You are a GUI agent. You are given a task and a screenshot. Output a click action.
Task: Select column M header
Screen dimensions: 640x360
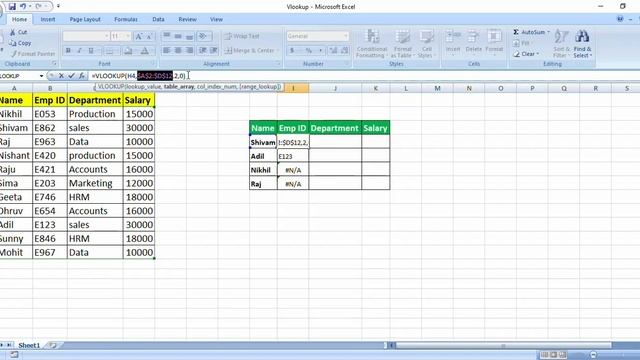point(437,88)
